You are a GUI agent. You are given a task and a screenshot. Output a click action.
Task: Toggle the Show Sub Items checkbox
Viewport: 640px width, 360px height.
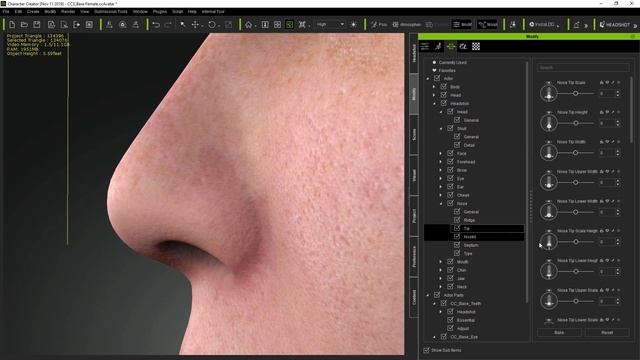pyautogui.click(x=427, y=350)
